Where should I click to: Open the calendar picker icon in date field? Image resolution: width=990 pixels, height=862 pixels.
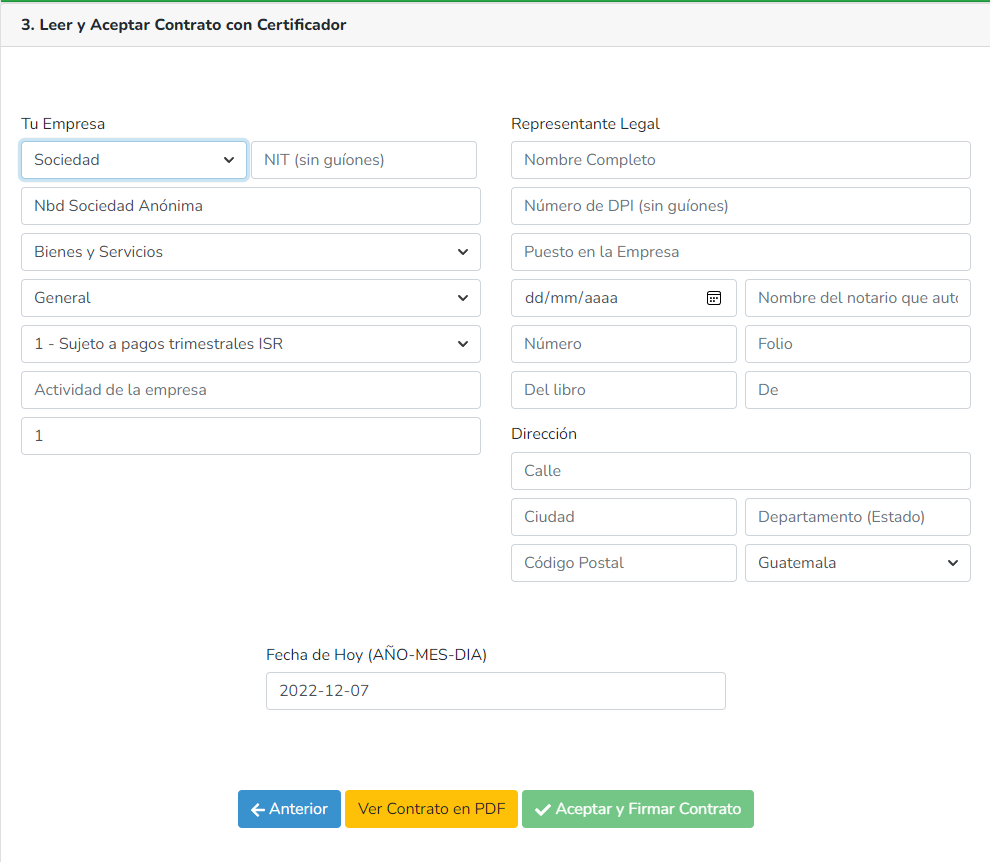click(x=714, y=298)
